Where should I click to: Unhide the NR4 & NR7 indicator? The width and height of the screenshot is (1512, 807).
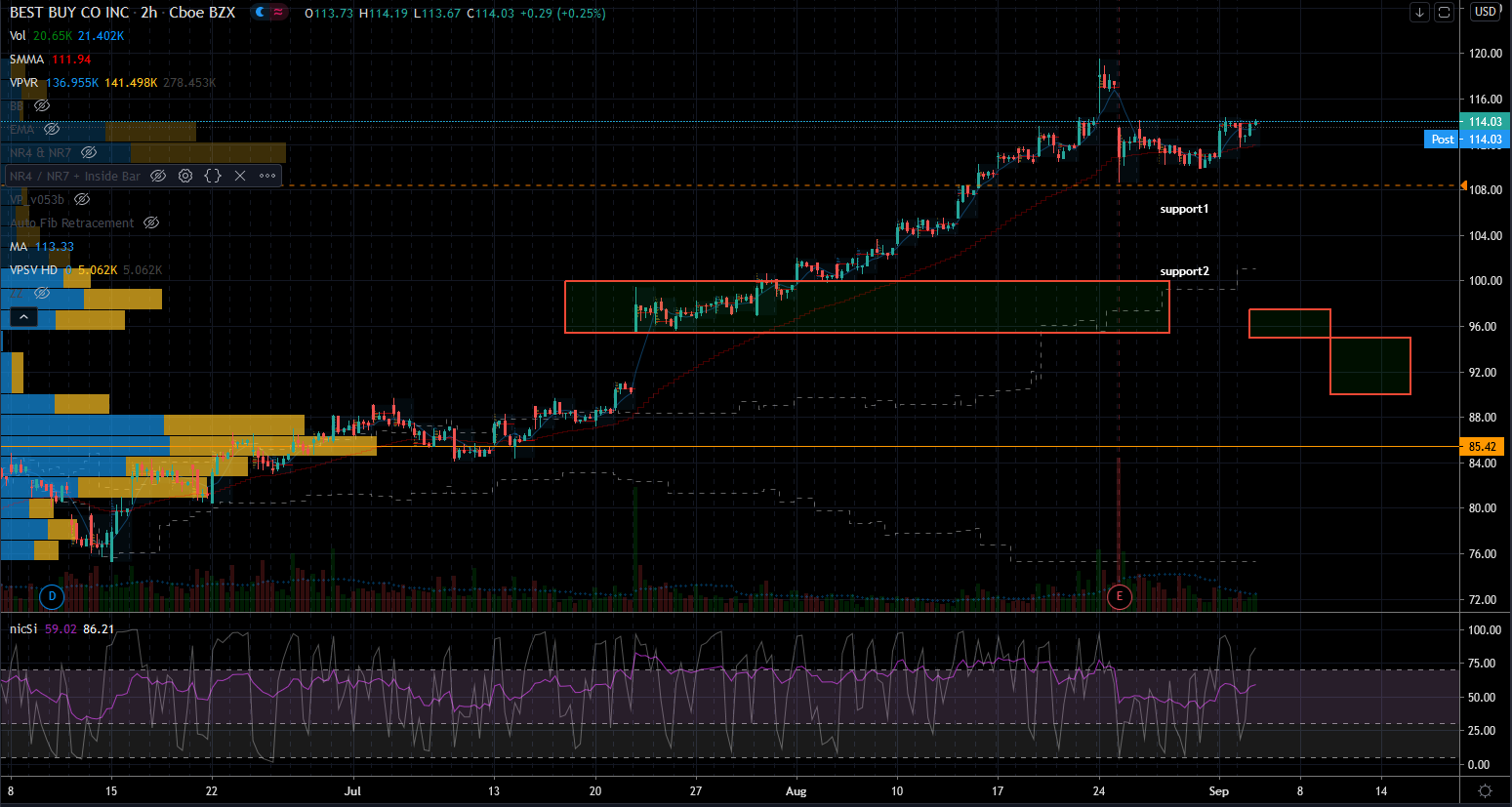89,152
